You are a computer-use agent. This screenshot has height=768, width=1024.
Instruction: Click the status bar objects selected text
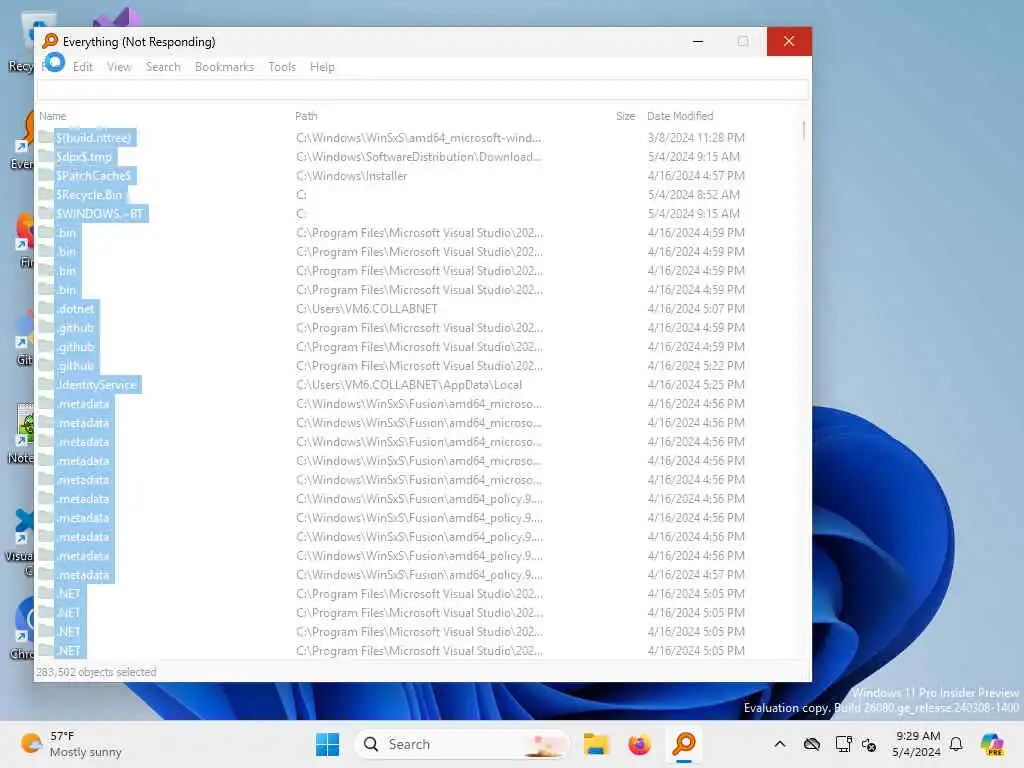click(97, 672)
